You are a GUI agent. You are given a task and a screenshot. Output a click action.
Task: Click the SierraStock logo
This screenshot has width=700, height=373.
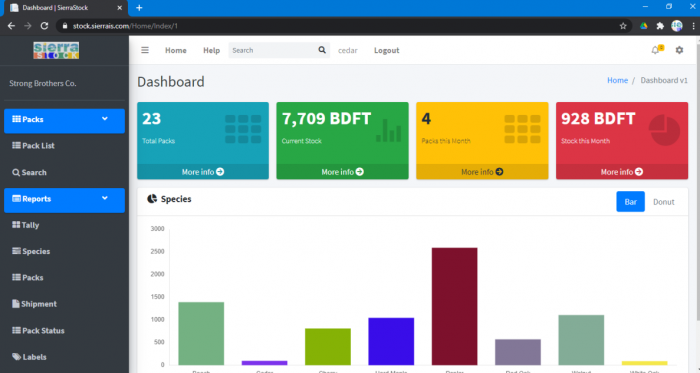(x=56, y=50)
